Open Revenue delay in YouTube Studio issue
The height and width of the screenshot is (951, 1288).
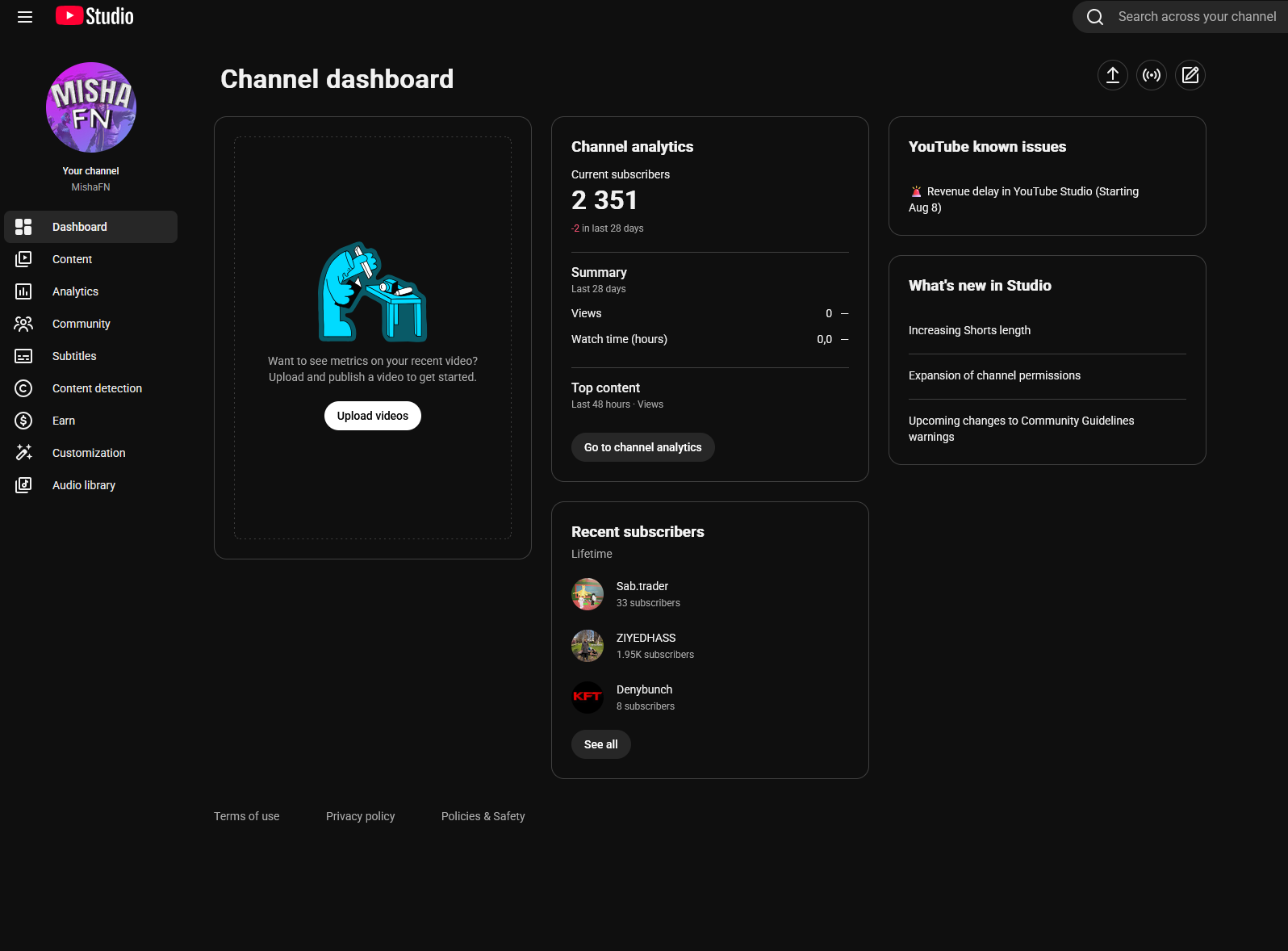1023,199
